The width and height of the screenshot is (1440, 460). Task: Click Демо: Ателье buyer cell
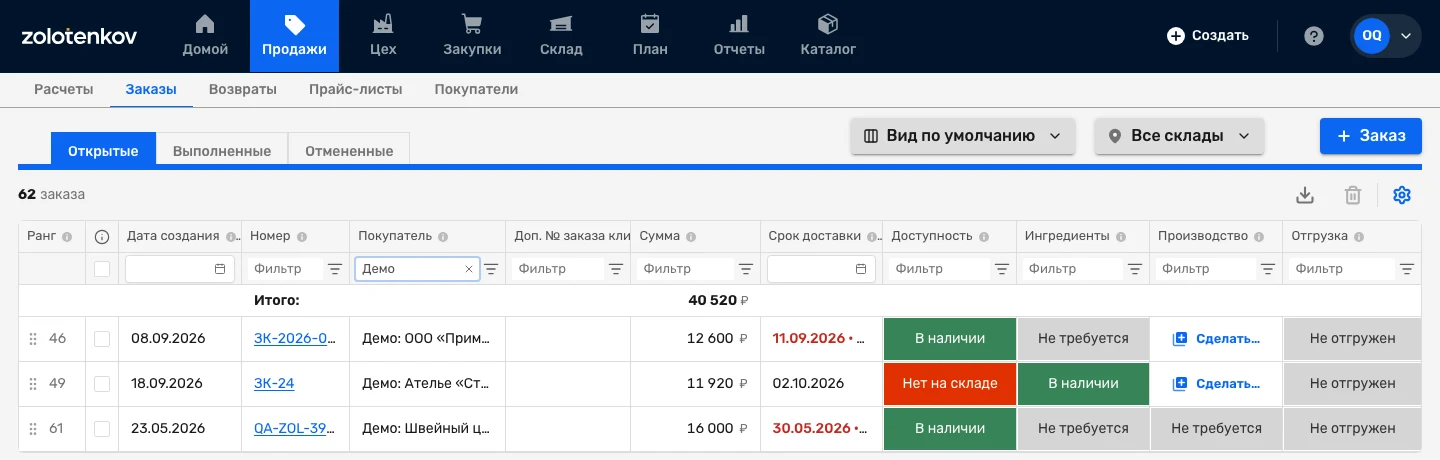[427, 384]
